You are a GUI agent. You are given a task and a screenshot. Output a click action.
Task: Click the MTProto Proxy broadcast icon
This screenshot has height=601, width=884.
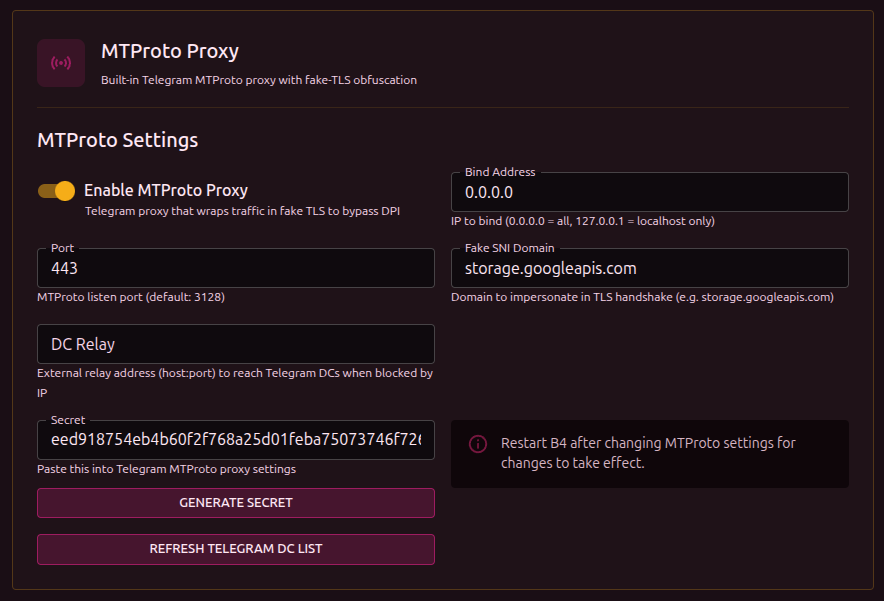coord(61,63)
